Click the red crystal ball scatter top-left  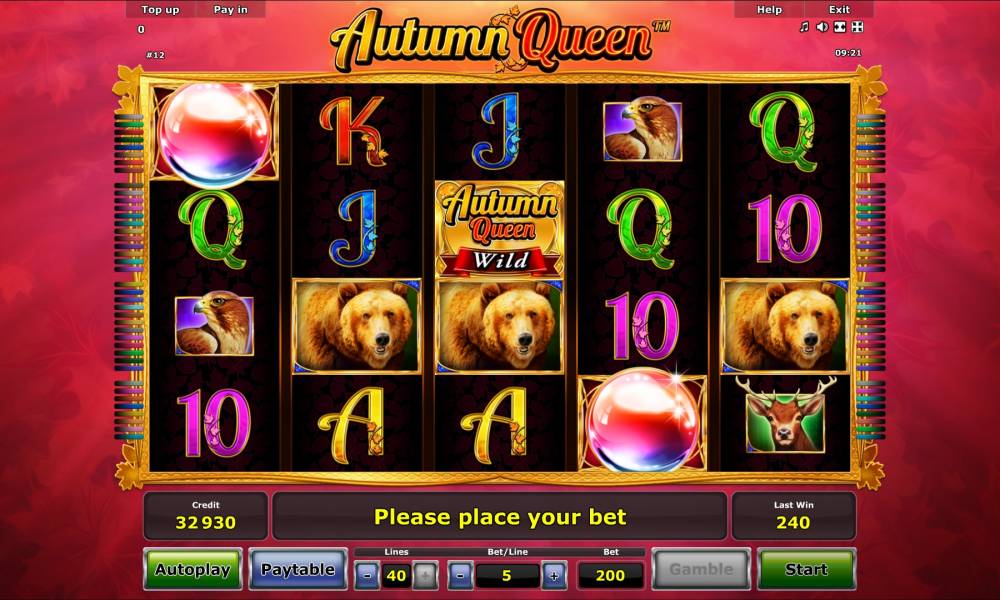click(x=214, y=133)
